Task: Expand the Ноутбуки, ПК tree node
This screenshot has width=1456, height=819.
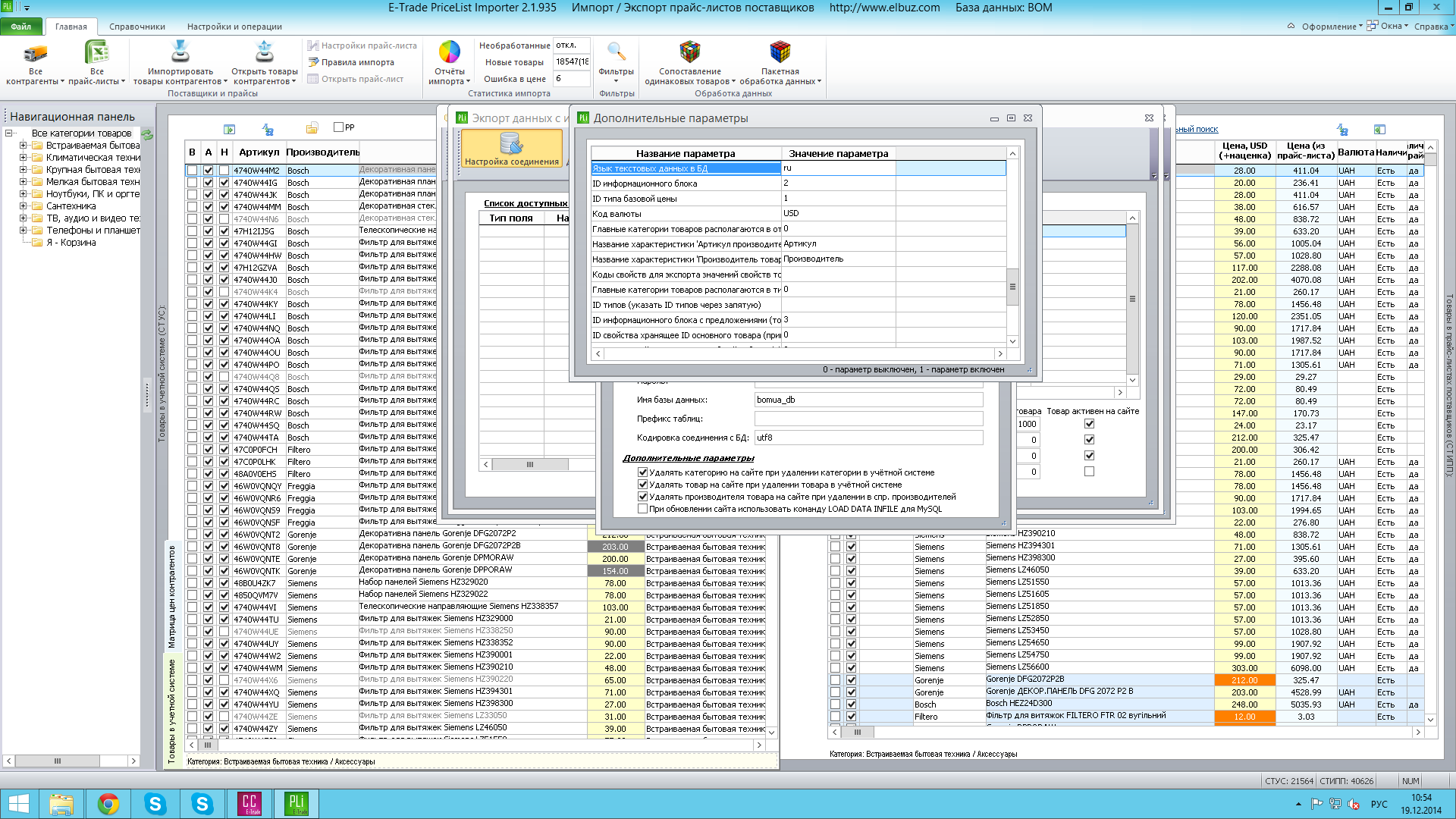Action: 23,194
